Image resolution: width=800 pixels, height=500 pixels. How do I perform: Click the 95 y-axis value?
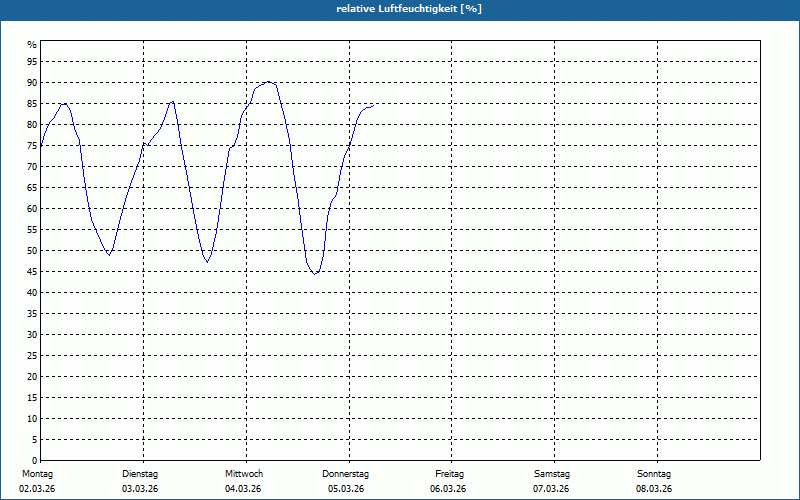tap(32, 62)
